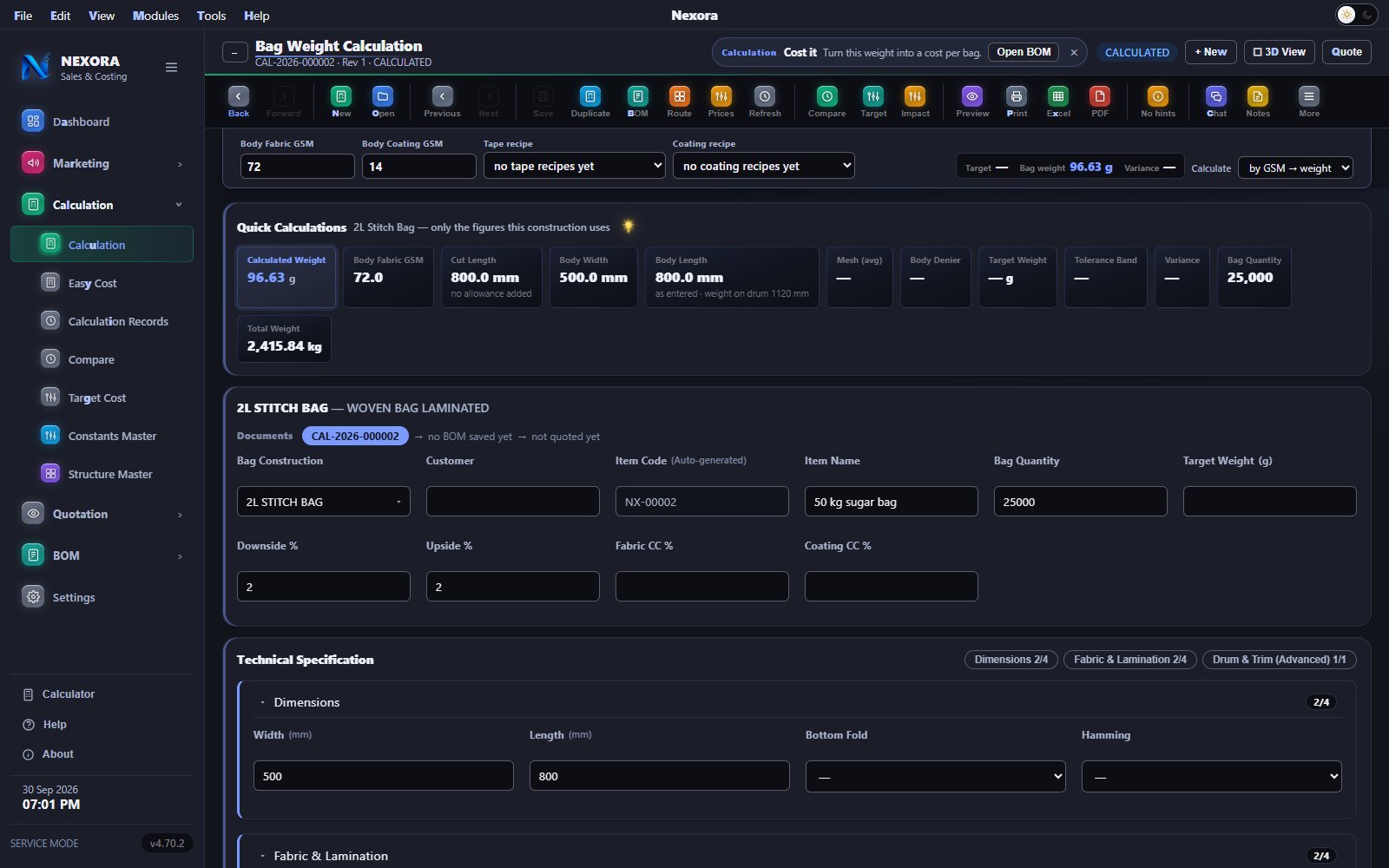Open the Target toolbar icon
The height and width of the screenshot is (868, 1389).
point(873,96)
